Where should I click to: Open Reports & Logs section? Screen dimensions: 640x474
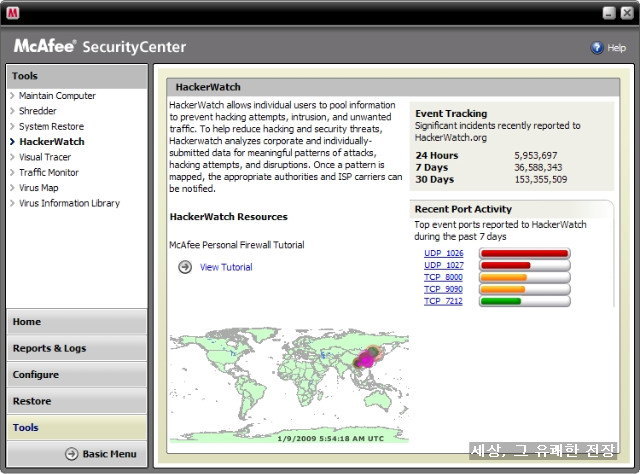click(77, 348)
